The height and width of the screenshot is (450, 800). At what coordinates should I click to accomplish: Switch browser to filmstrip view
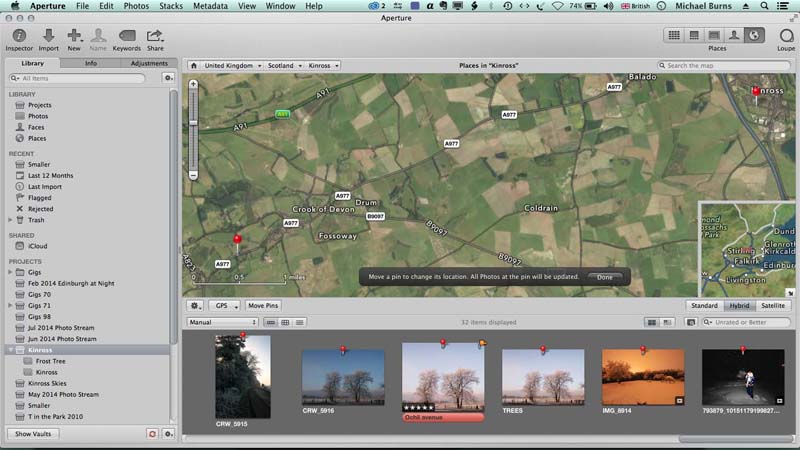pos(271,322)
